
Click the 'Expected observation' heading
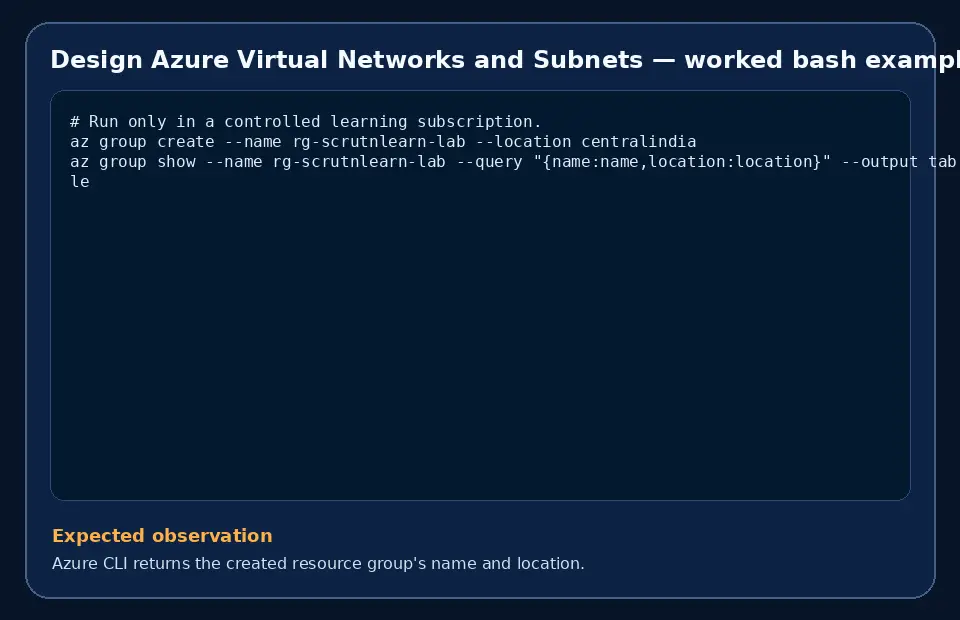(162, 536)
